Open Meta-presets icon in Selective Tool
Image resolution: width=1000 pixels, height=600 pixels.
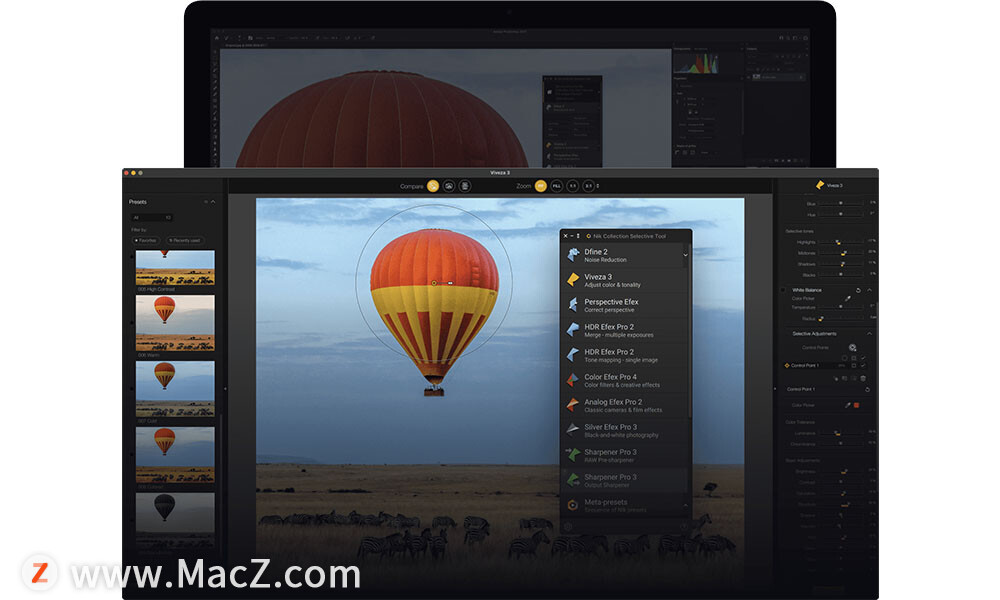(573, 505)
